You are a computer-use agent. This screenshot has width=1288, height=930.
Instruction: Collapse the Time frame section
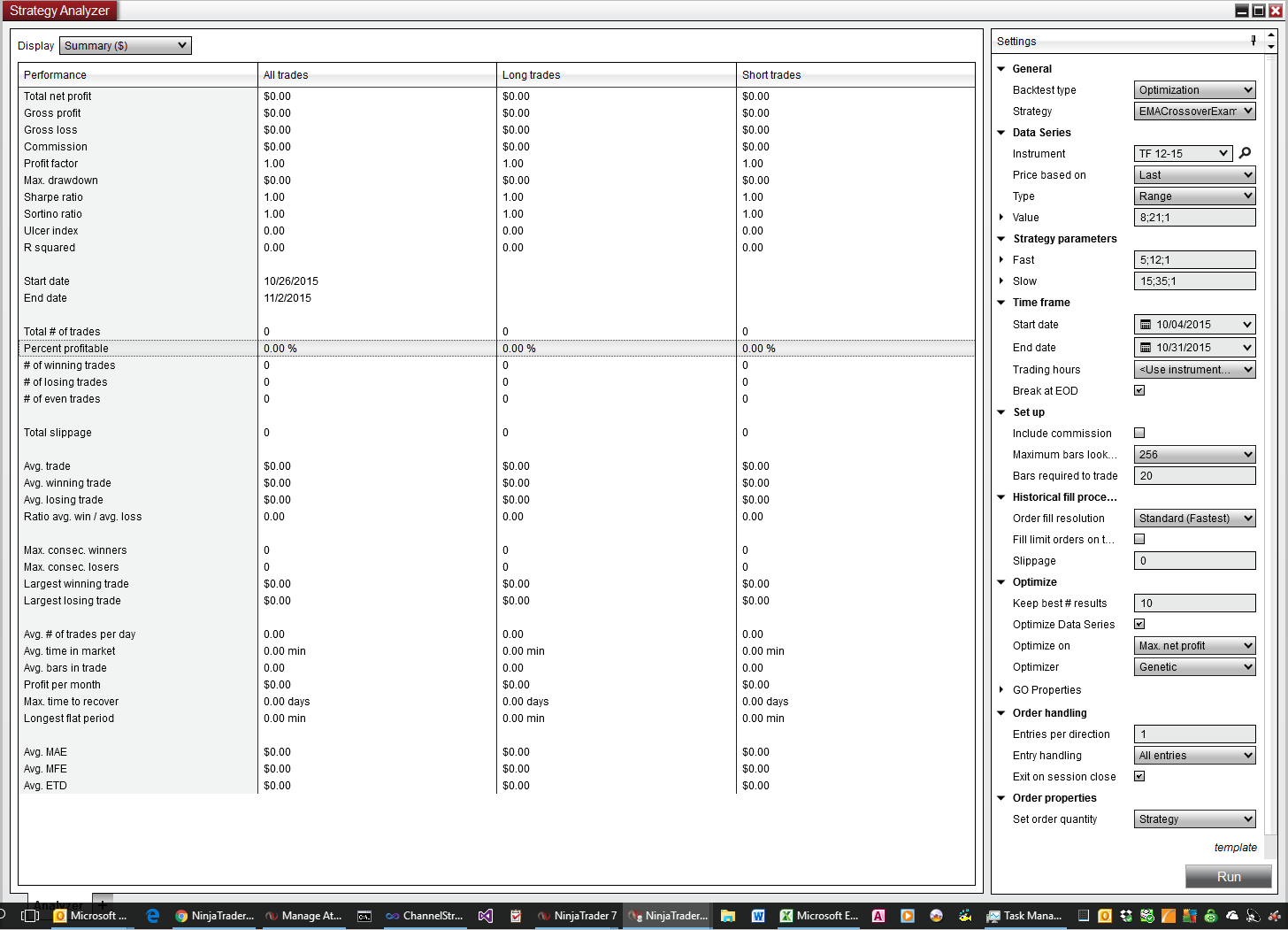(x=1001, y=302)
